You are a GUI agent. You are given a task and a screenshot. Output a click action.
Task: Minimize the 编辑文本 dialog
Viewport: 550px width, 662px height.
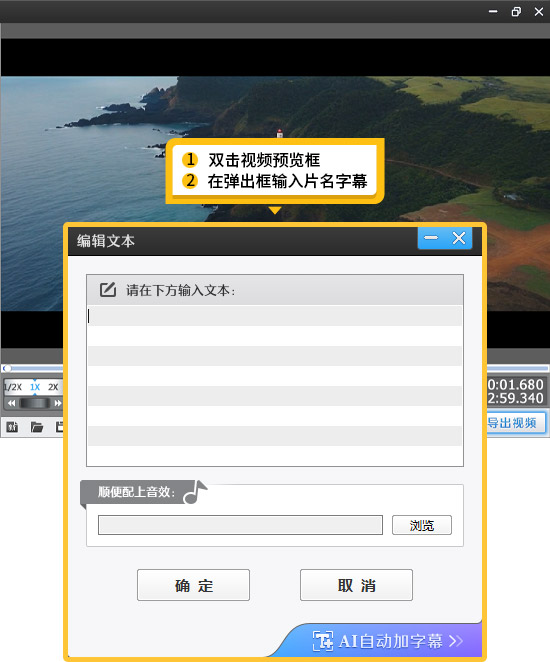(x=431, y=238)
